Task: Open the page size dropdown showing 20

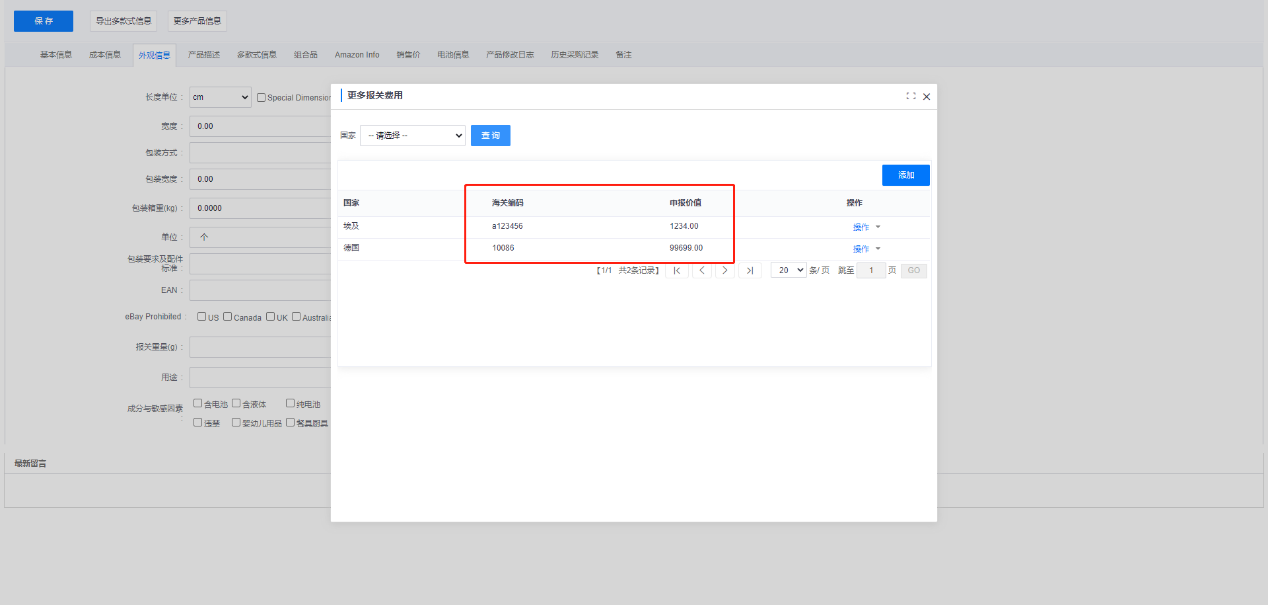Action: (x=788, y=270)
